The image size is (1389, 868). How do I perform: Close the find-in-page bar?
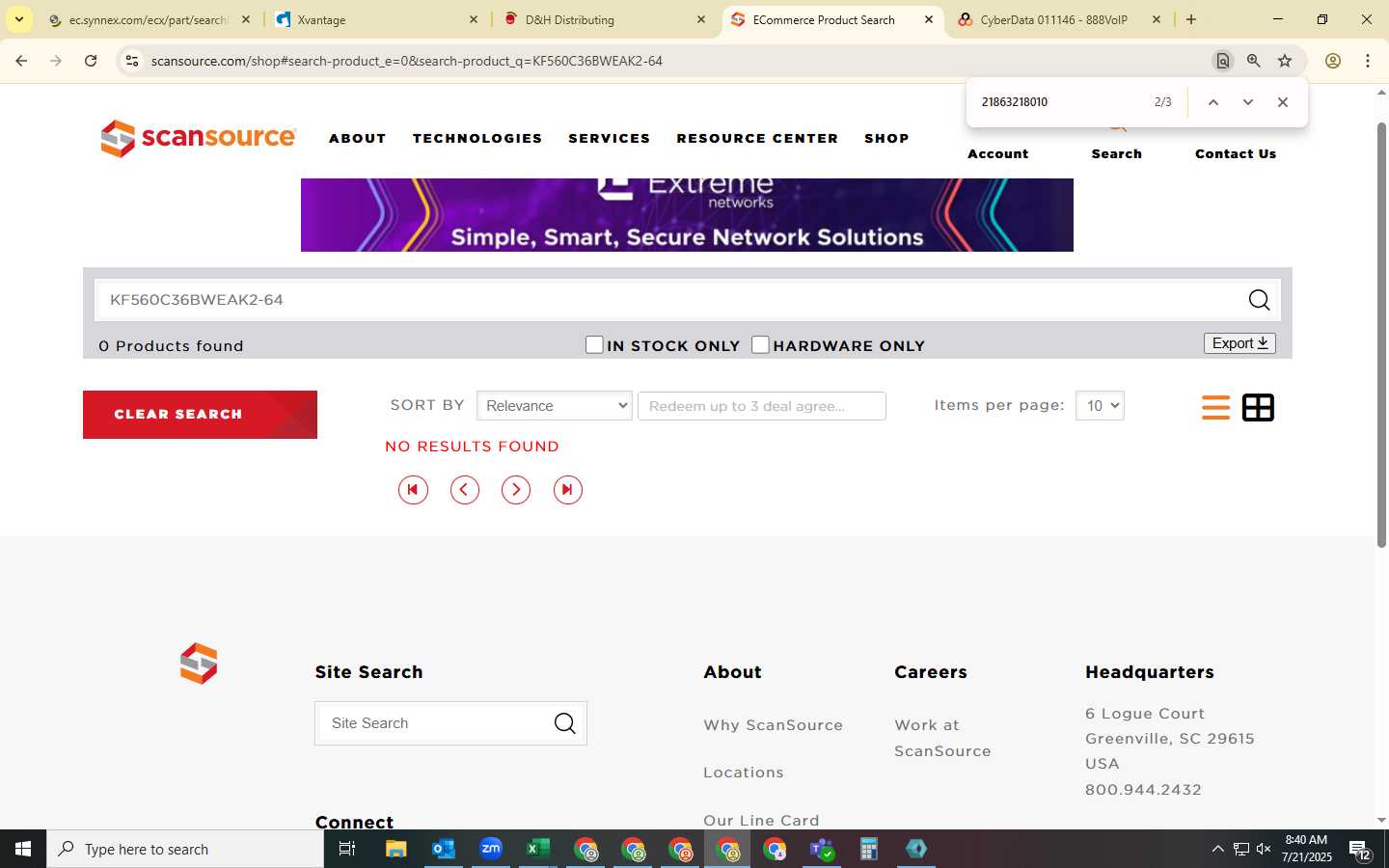click(x=1283, y=102)
